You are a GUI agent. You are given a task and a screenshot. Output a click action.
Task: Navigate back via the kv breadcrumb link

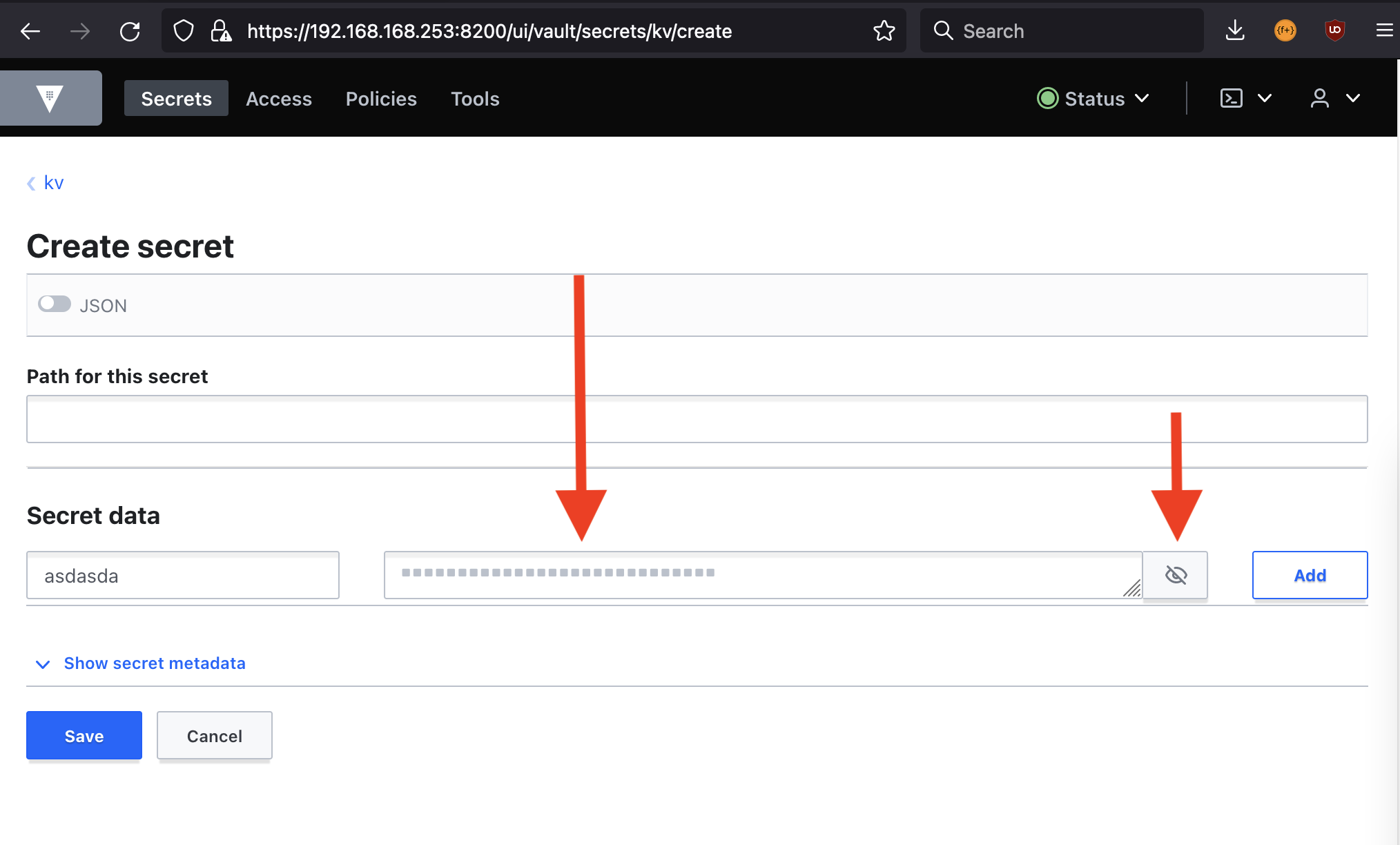click(53, 182)
